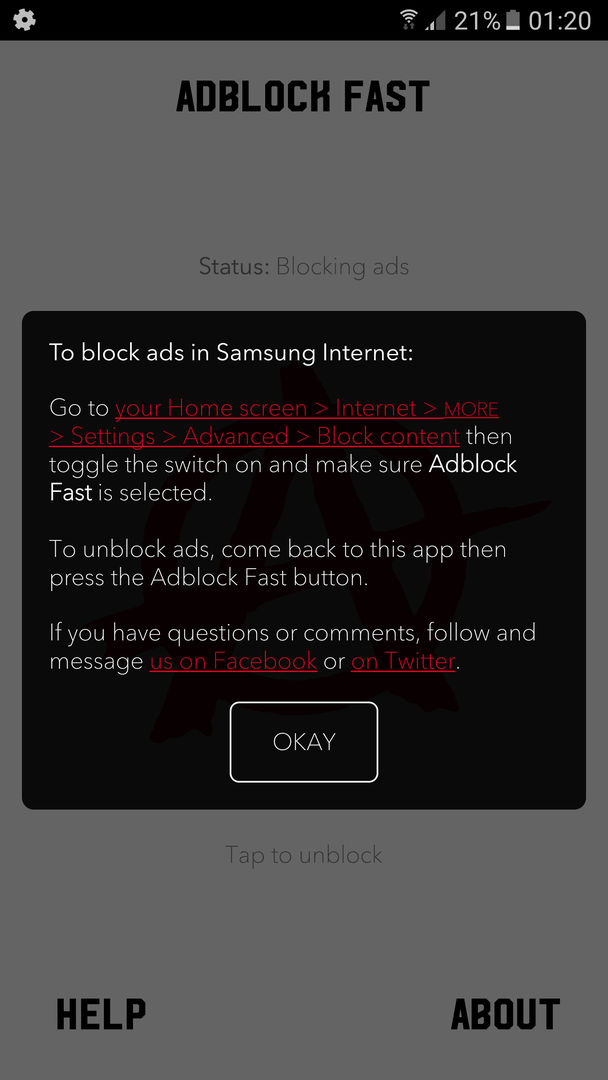Screen dimensions: 608x1080
Task: Tap the ABOUT button
Action: coord(505,1013)
